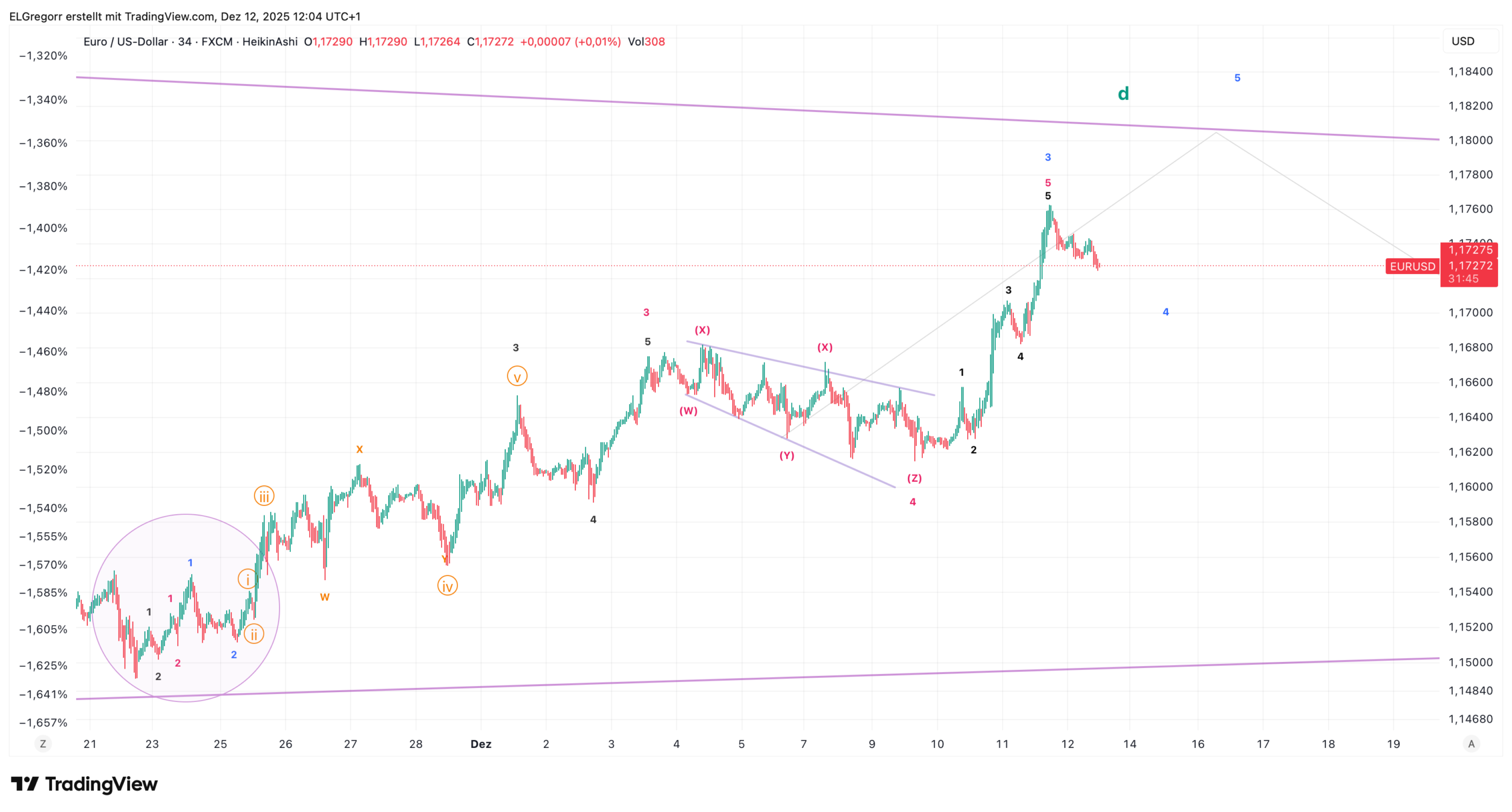Click the red EURUSD price tag
Viewport: 1512px width, 812px height.
tap(1412, 266)
